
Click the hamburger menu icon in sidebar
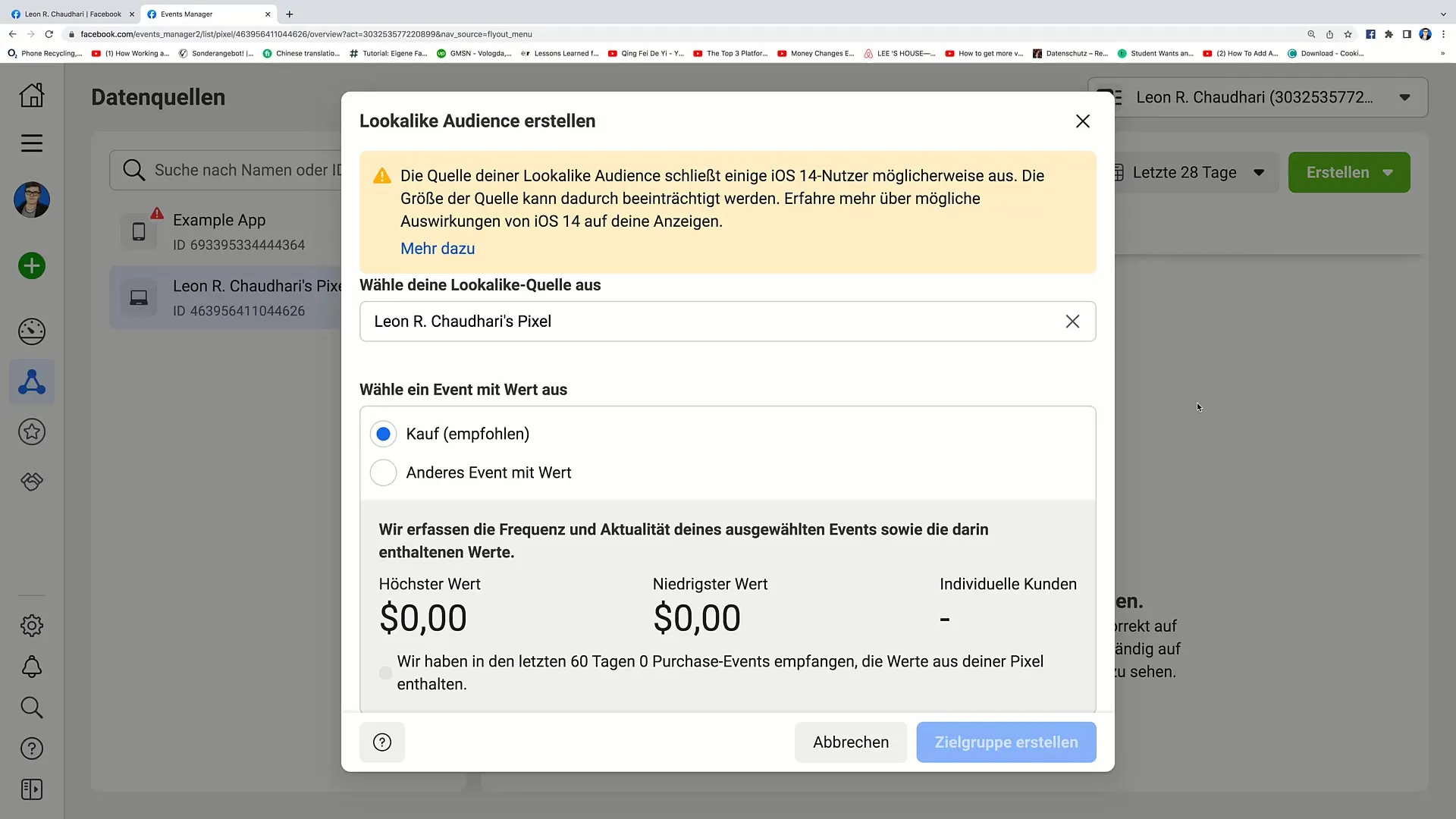point(31,143)
